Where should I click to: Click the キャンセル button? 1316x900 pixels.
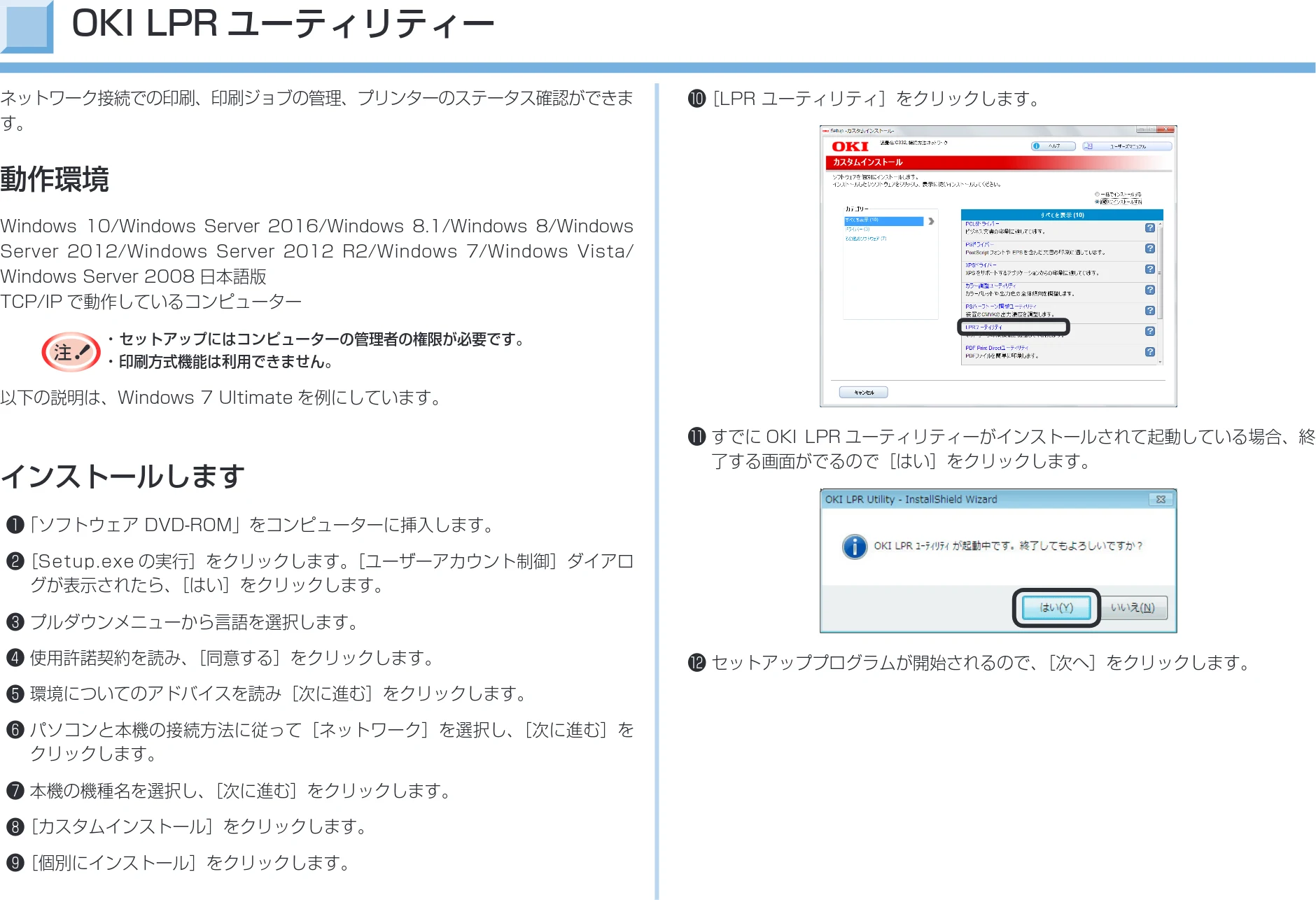pos(864,393)
